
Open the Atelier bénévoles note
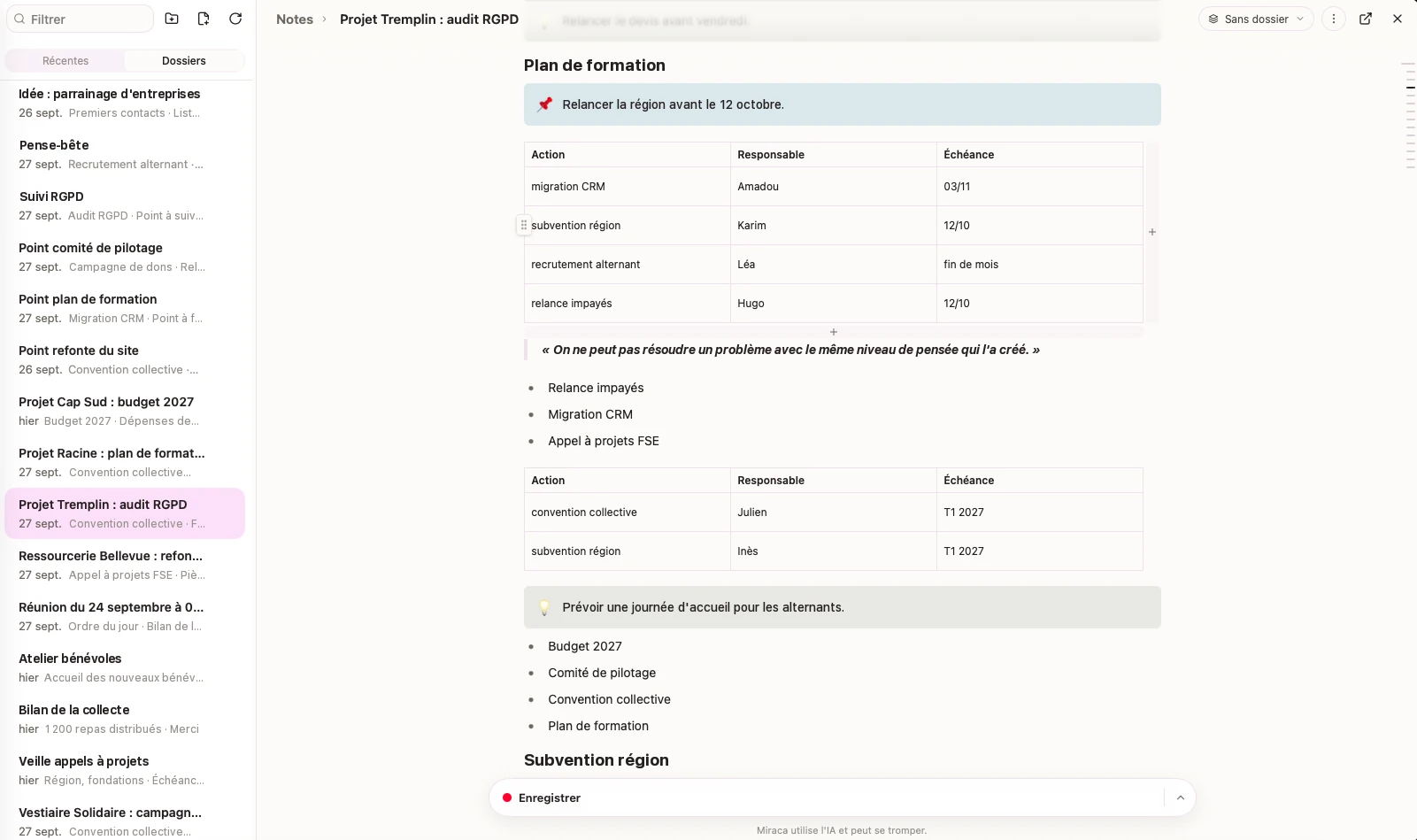[x=125, y=667]
